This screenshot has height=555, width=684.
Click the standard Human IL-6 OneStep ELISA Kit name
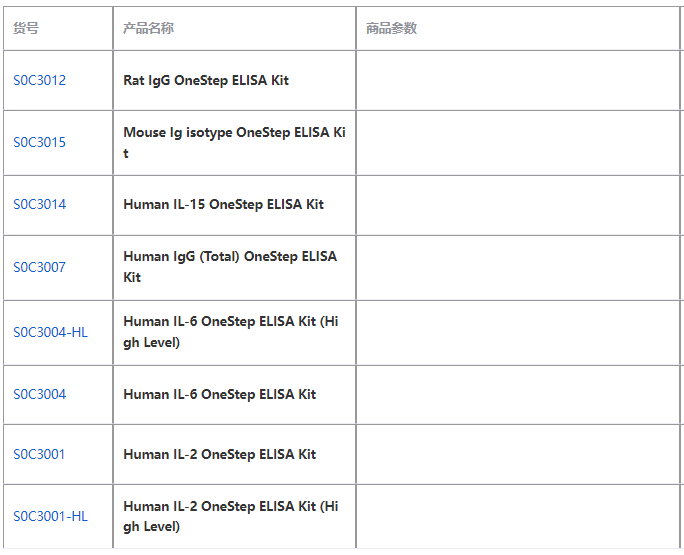pos(219,394)
